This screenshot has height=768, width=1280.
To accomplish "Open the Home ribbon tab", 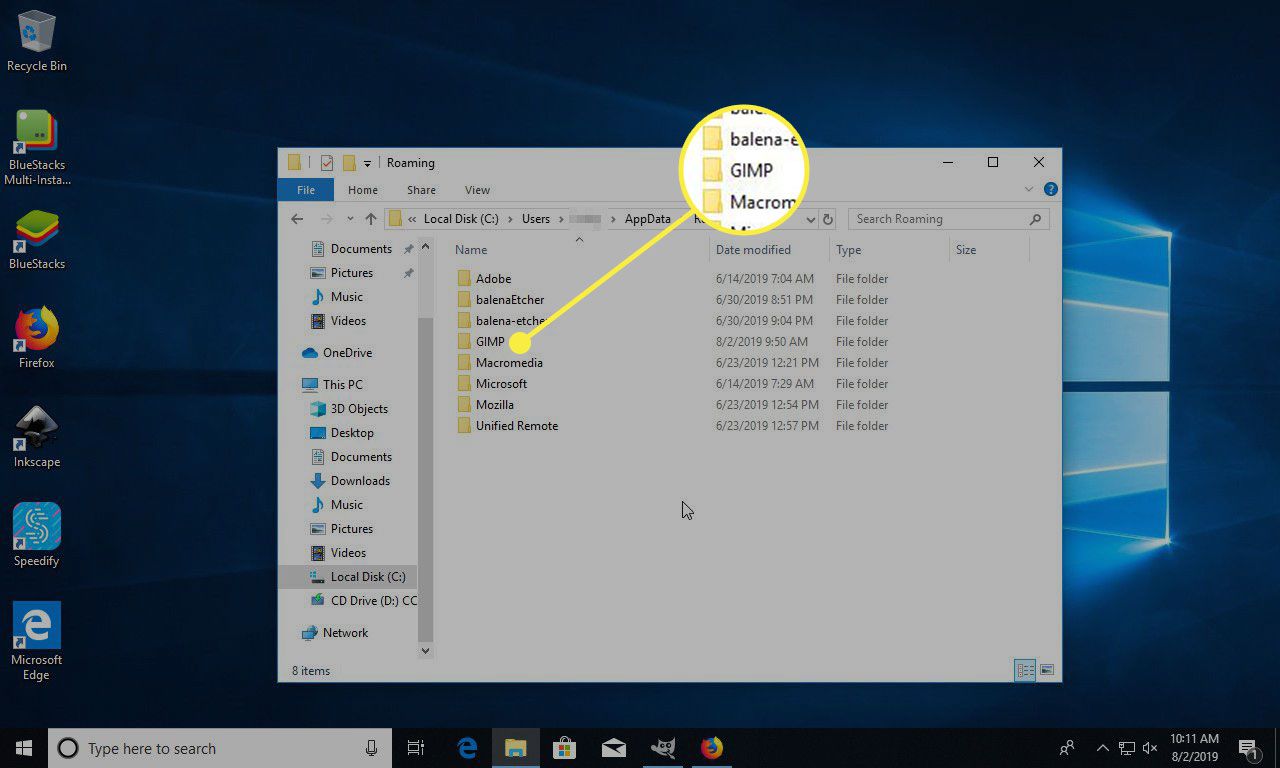I will 363,190.
